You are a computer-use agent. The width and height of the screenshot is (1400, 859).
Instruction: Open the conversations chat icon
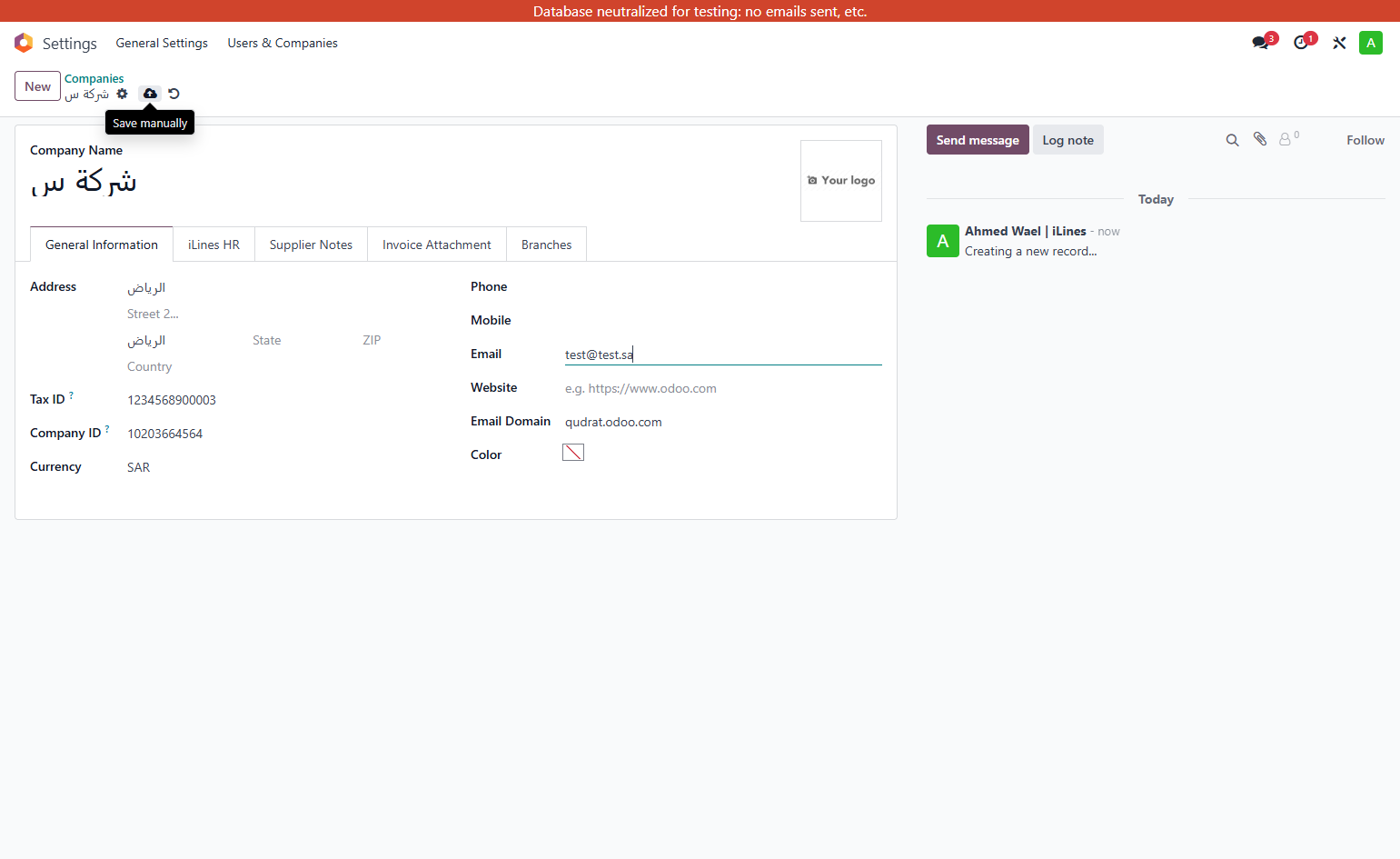pos(1260,43)
